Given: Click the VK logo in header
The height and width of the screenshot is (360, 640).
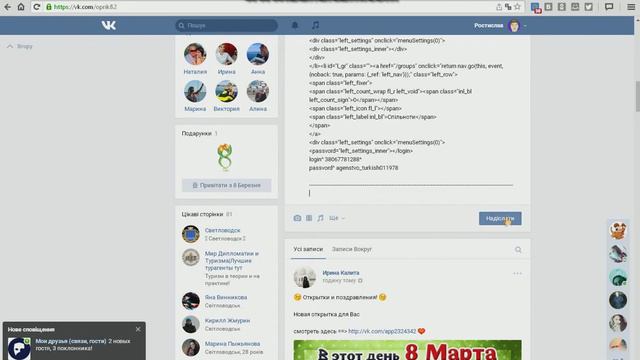Looking at the screenshot, I should point(109,25).
